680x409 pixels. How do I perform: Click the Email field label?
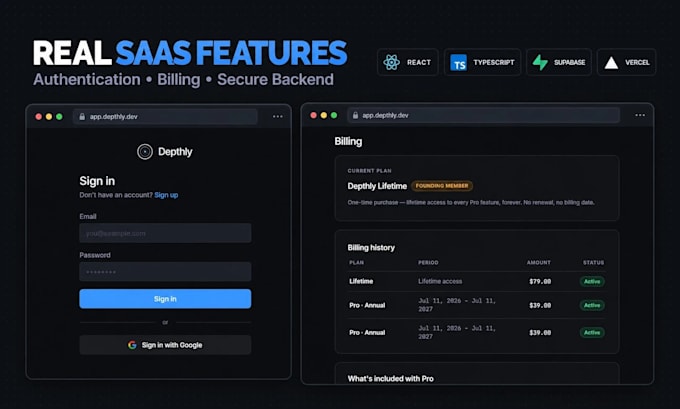tap(88, 216)
